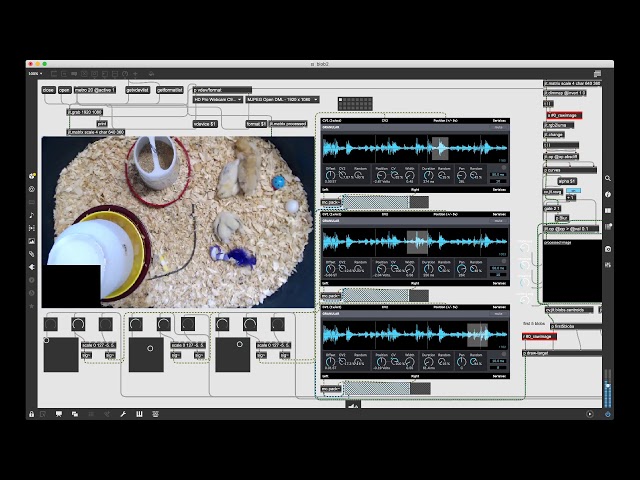The image size is (640, 480).
Task: Open the HD Pro Webcam device dropdown
Action: [218, 100]
